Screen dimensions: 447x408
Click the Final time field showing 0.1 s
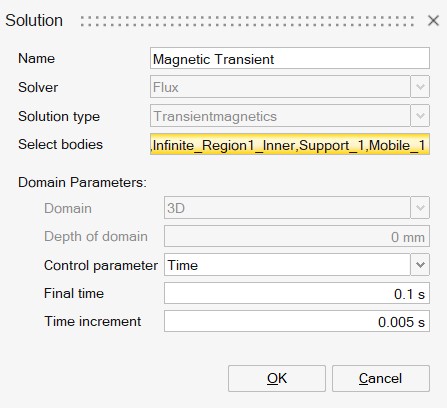click(297, 293)
